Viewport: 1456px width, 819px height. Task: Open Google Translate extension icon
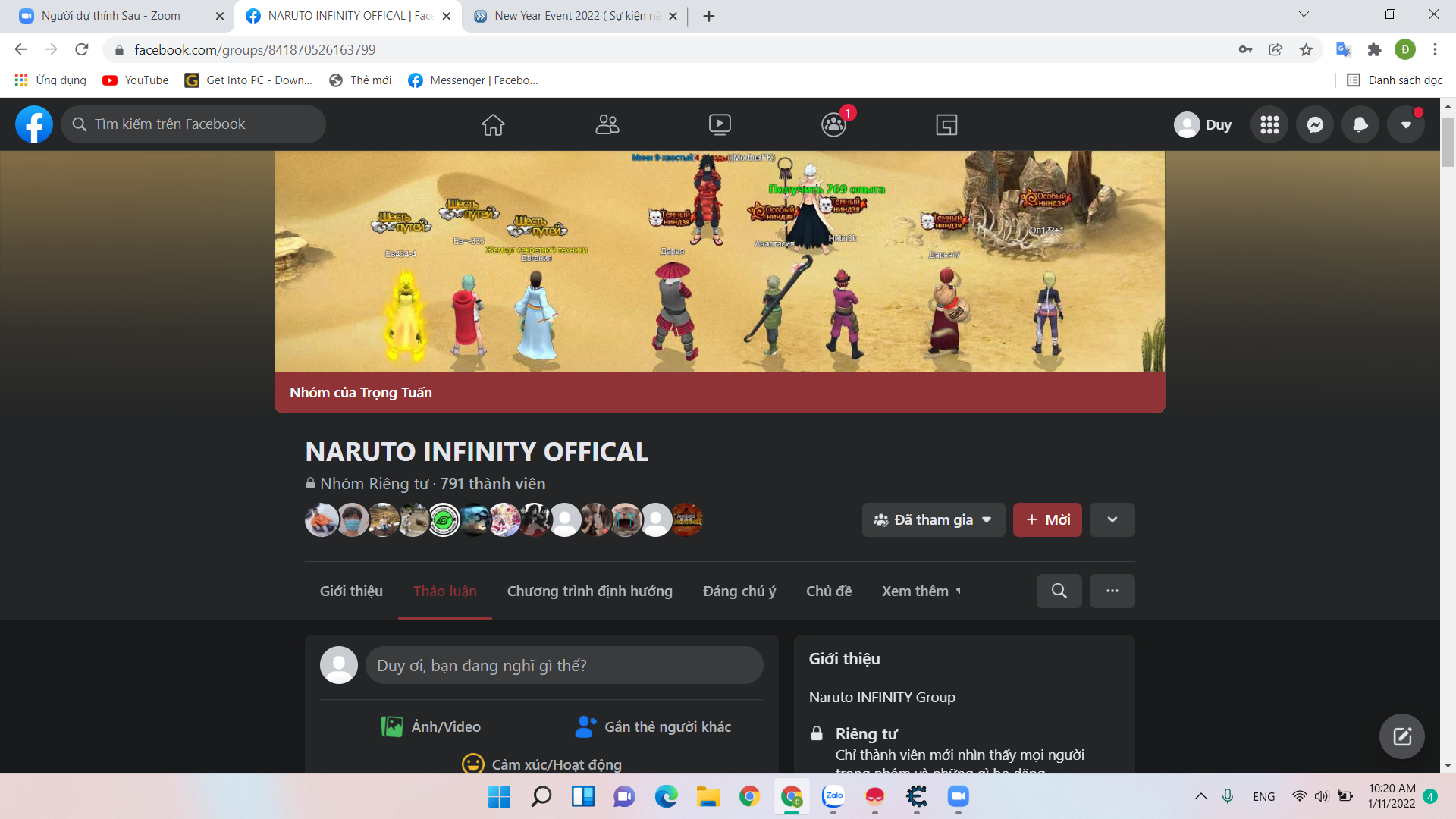pos(1344,49)
